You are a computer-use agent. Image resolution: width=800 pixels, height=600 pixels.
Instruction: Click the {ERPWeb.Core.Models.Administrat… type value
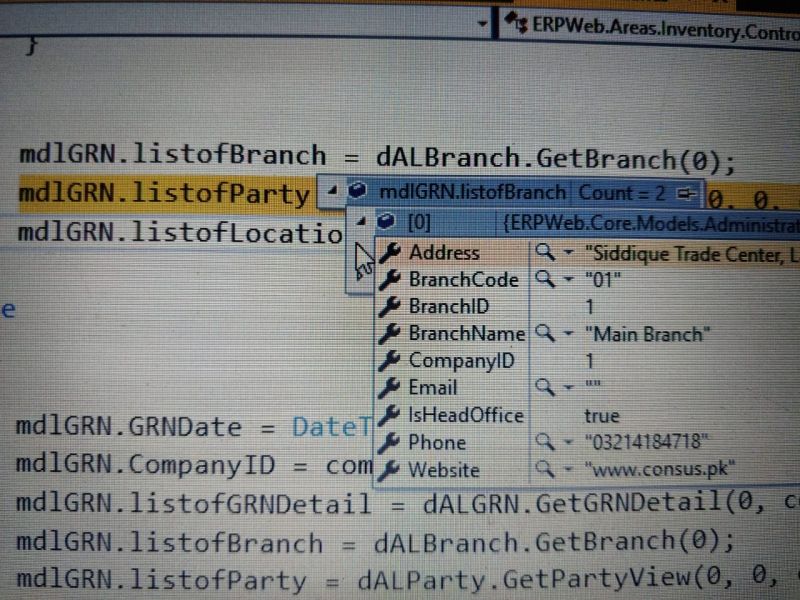pos(651,224)
